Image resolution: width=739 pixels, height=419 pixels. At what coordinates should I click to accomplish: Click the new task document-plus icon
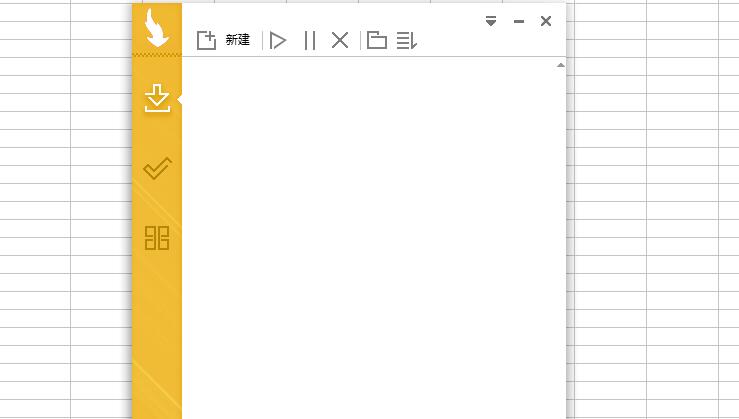(206, 40)
